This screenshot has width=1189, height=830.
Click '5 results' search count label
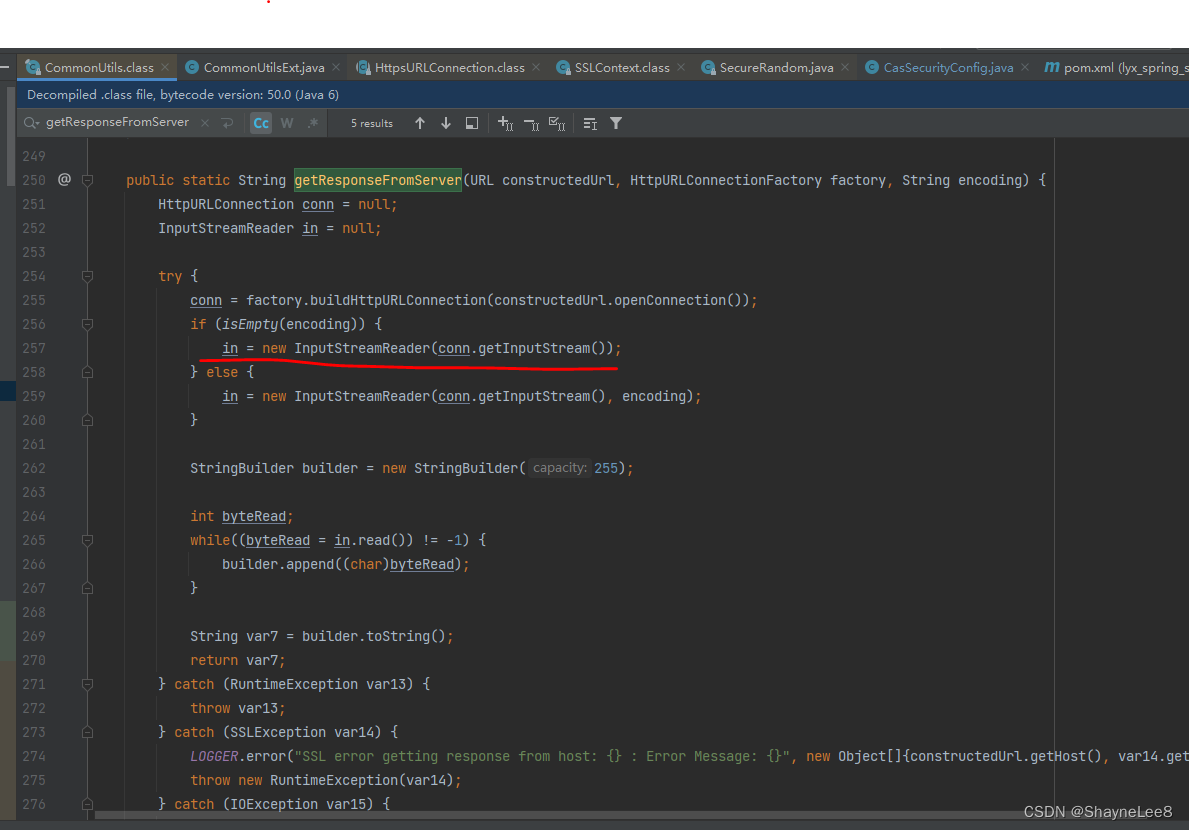click(372, 123)
